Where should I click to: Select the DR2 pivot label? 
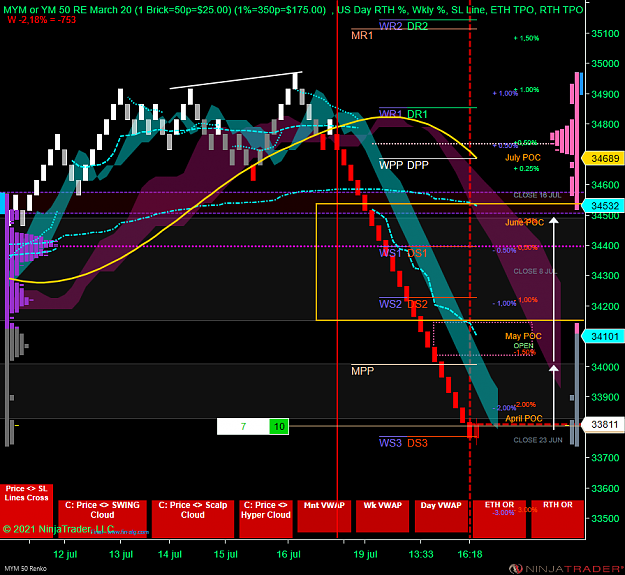click(x=417, y=26)
